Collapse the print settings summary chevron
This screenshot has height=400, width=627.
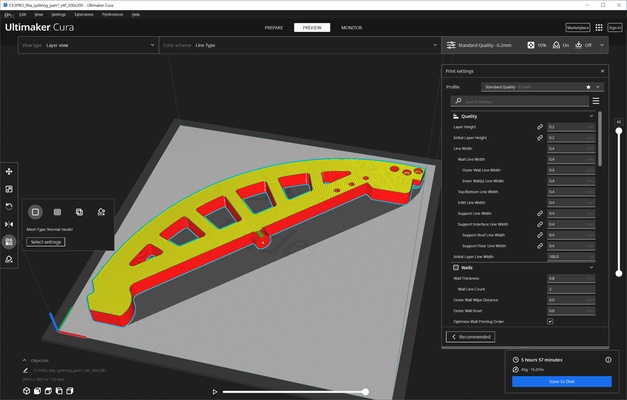(x=601, y=45)
